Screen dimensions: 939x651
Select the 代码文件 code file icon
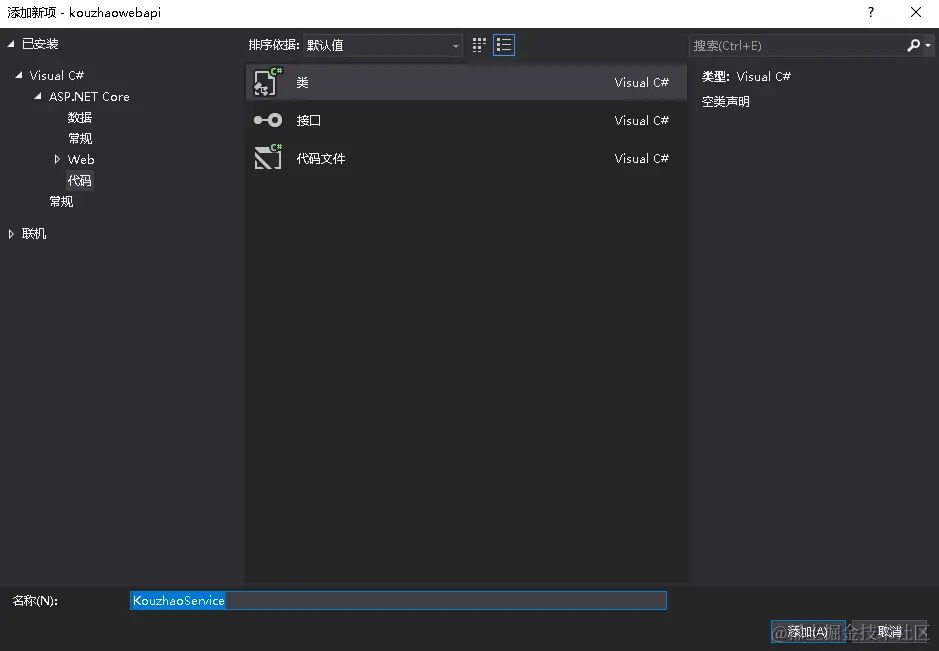pos(268,158)
